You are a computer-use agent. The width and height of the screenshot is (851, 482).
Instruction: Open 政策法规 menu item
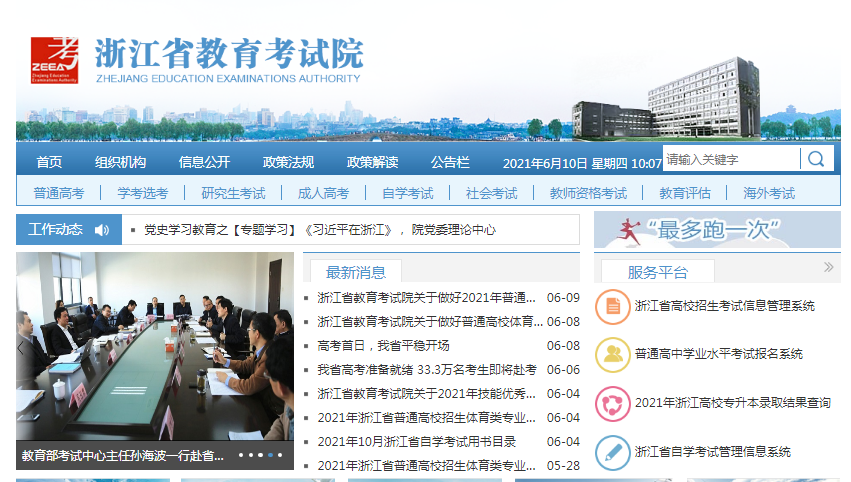pos(288,162)
